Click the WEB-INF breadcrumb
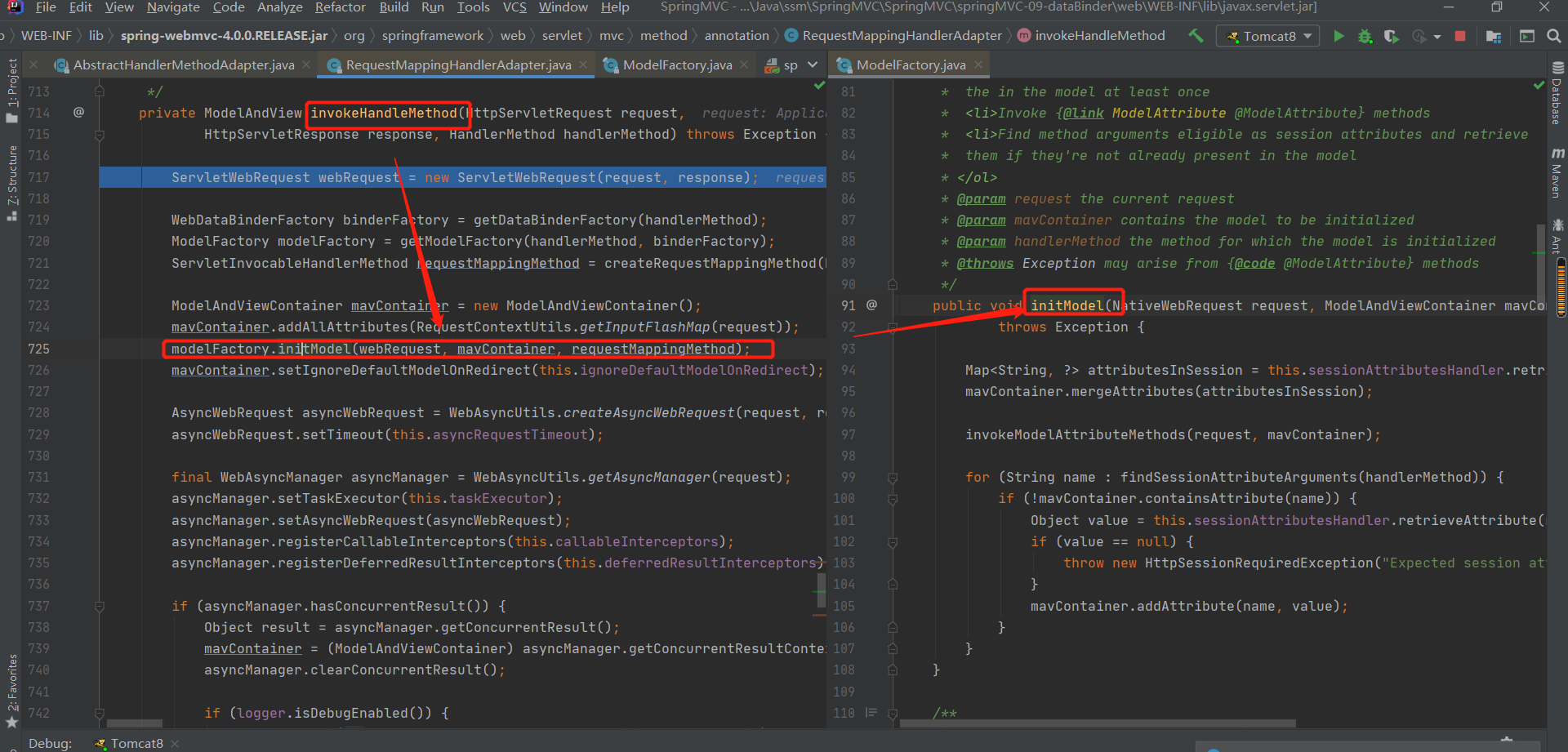1568x752 pixels. (x=46, y=36)
